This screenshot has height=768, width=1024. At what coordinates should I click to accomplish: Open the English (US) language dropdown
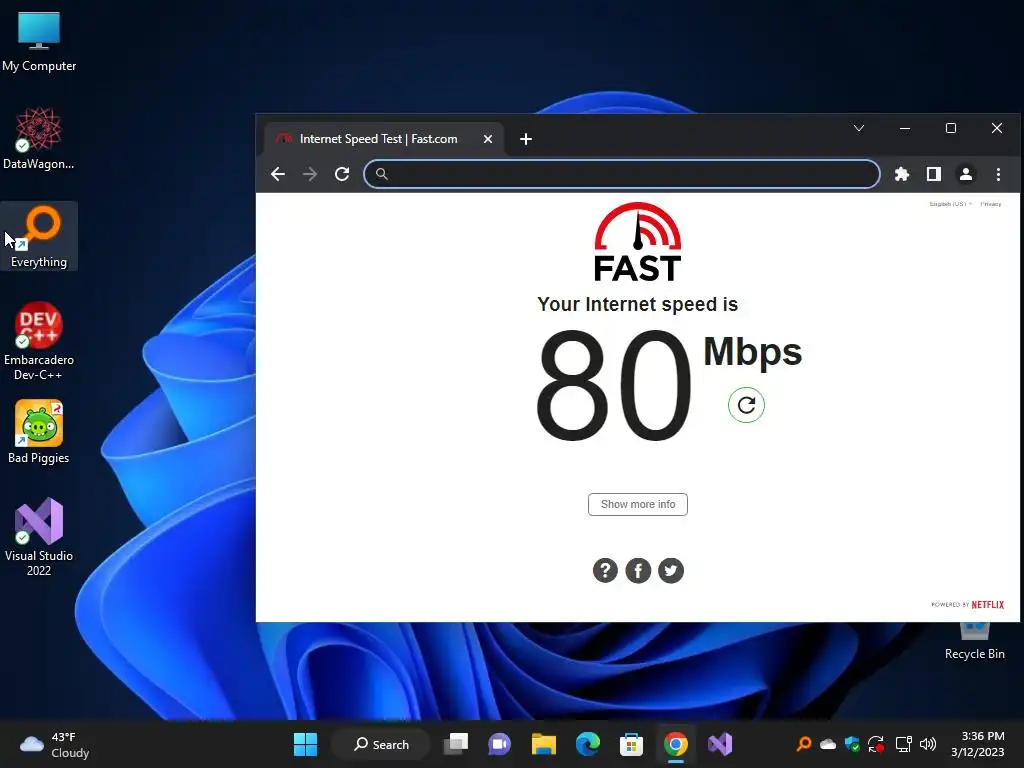(x=950, y=204)
